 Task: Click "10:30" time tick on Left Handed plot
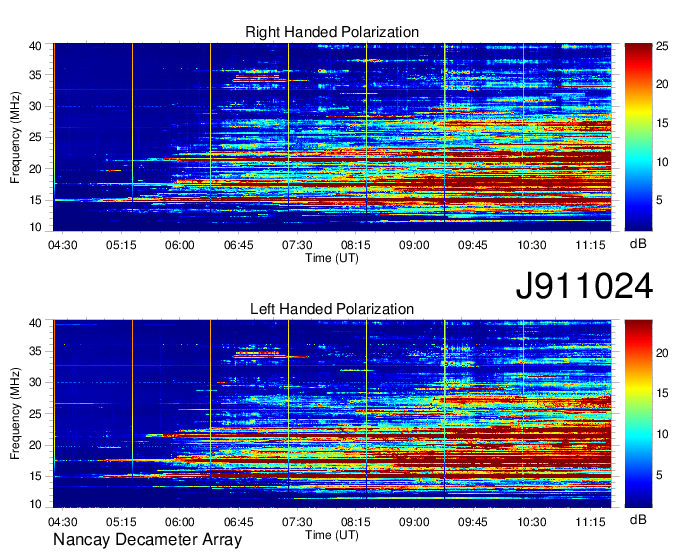(532, 522)
